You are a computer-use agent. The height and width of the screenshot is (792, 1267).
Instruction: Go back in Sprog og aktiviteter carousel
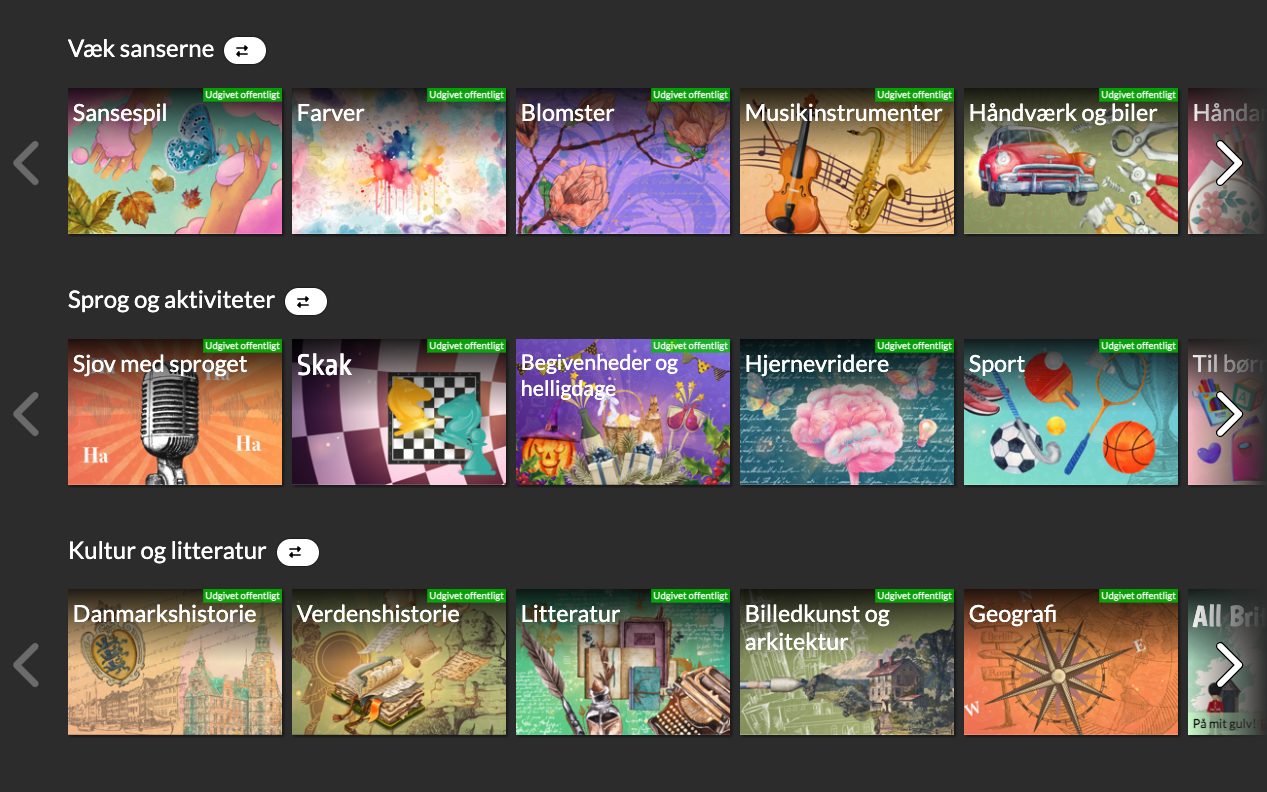26,414
